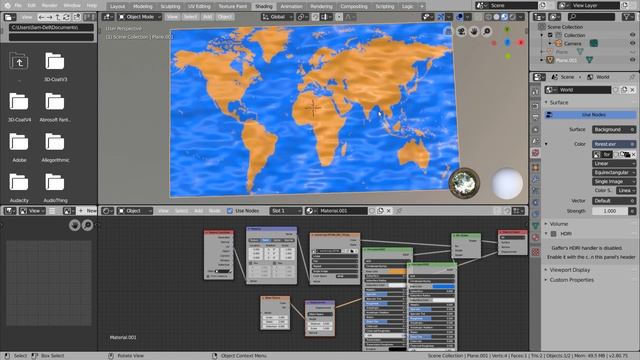The image size is (640, 360).
Task: Click pan hand icon in image editor
Action: 74,225
